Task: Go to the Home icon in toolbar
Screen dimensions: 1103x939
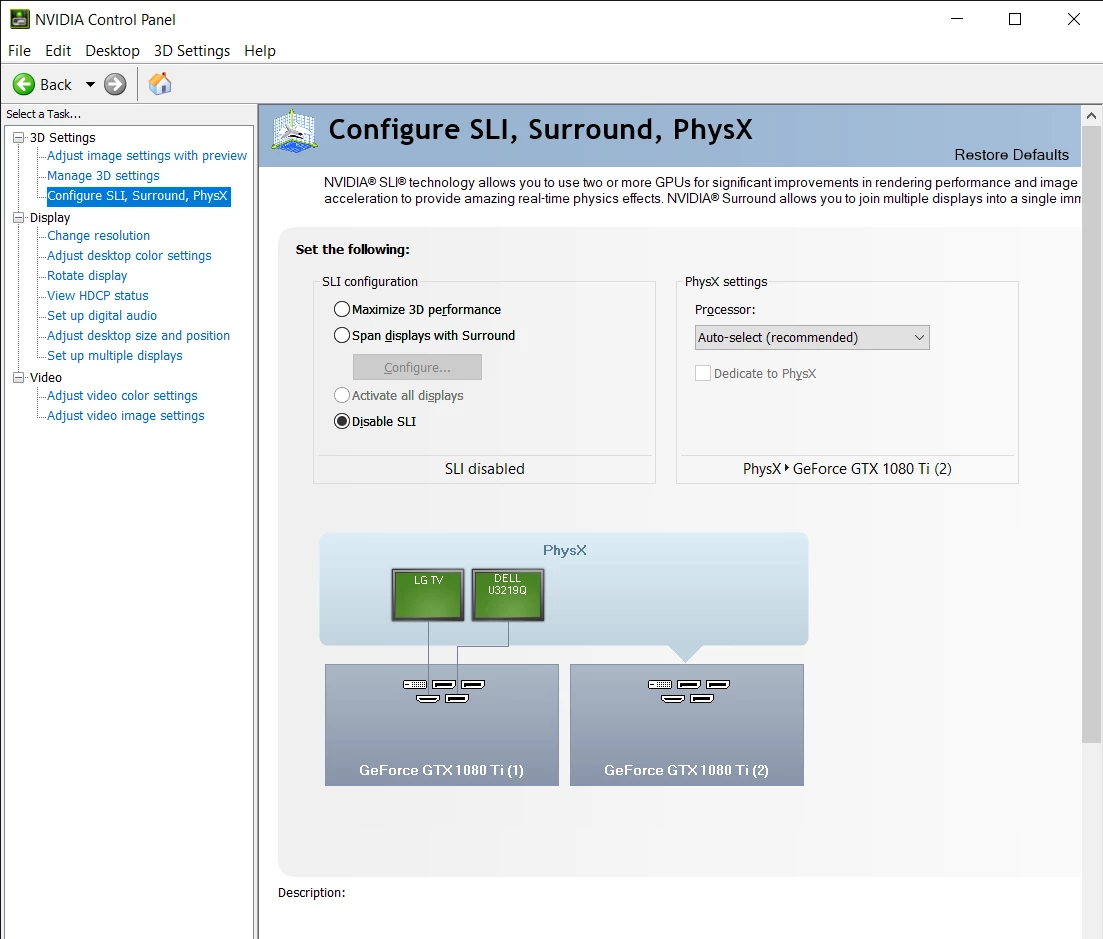Action: tap(160, 84)
